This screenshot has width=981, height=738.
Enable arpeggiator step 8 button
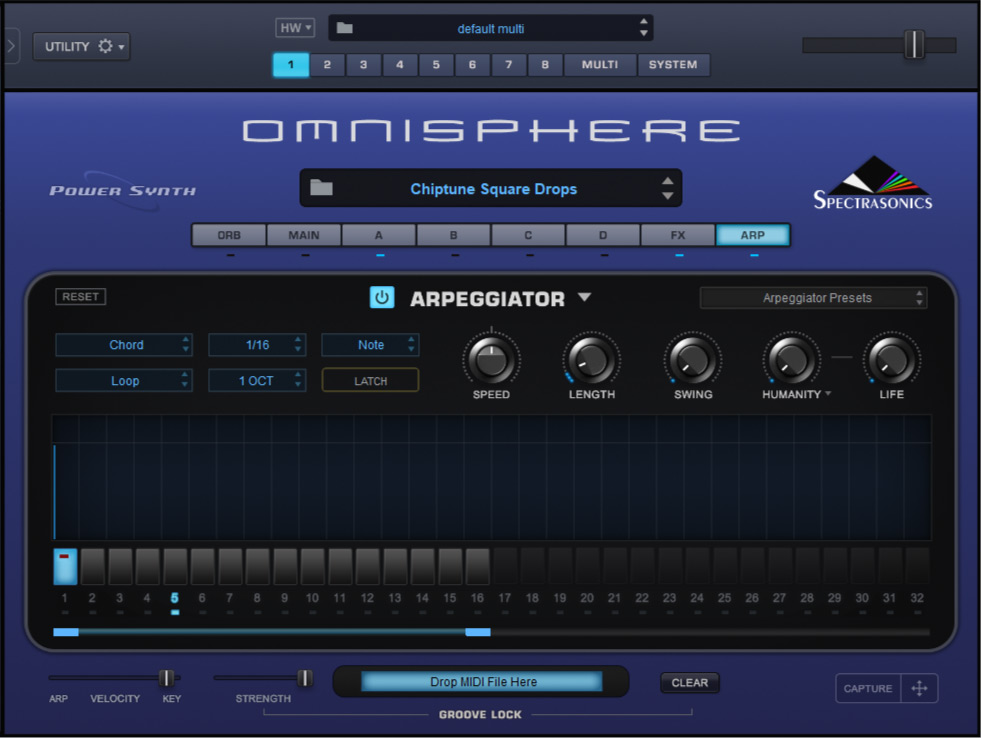(x=257, y=566)
